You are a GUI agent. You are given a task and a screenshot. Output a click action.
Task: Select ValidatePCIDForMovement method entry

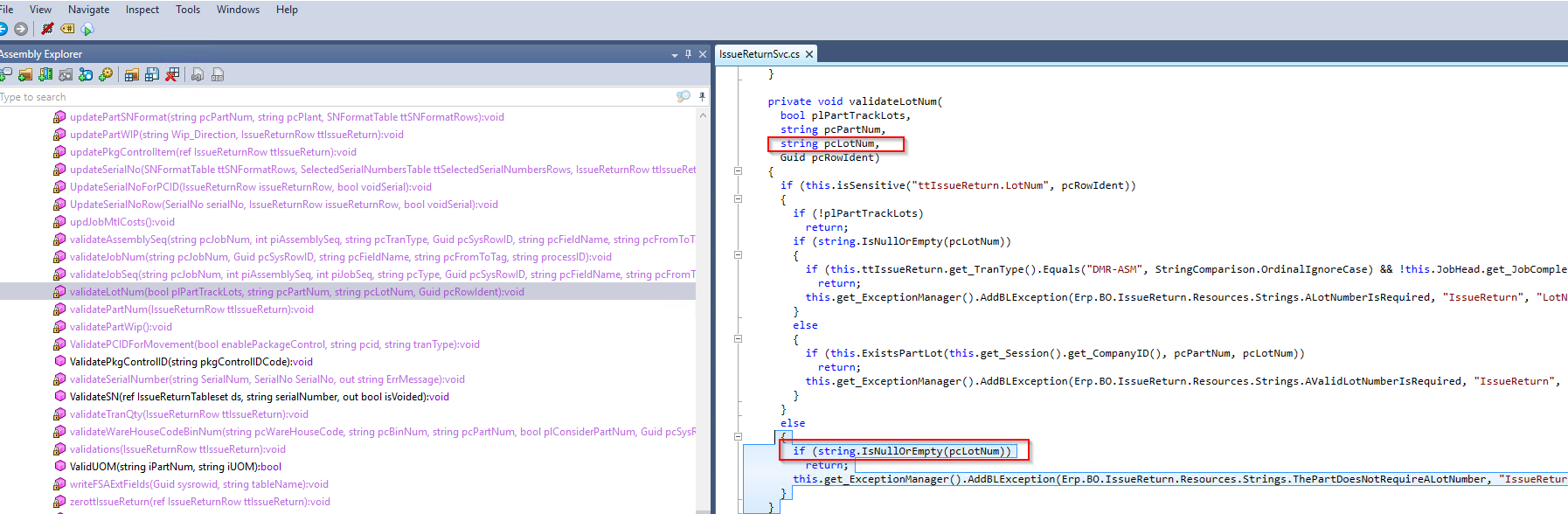pos(274,344)
